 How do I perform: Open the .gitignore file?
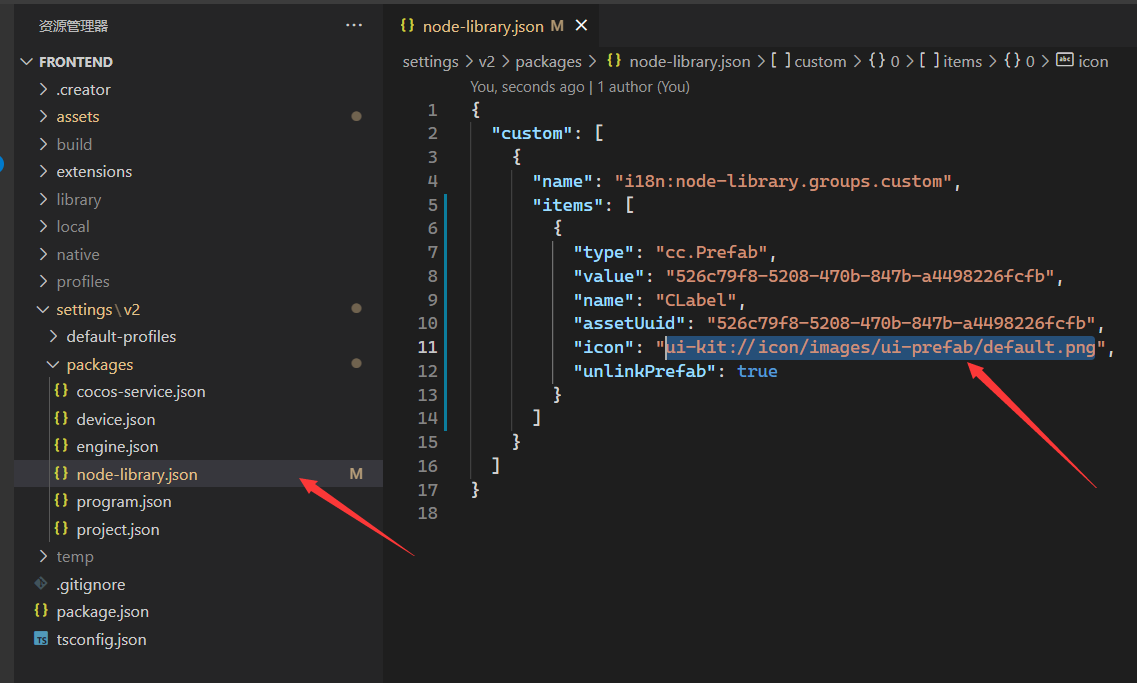(91, 584)
